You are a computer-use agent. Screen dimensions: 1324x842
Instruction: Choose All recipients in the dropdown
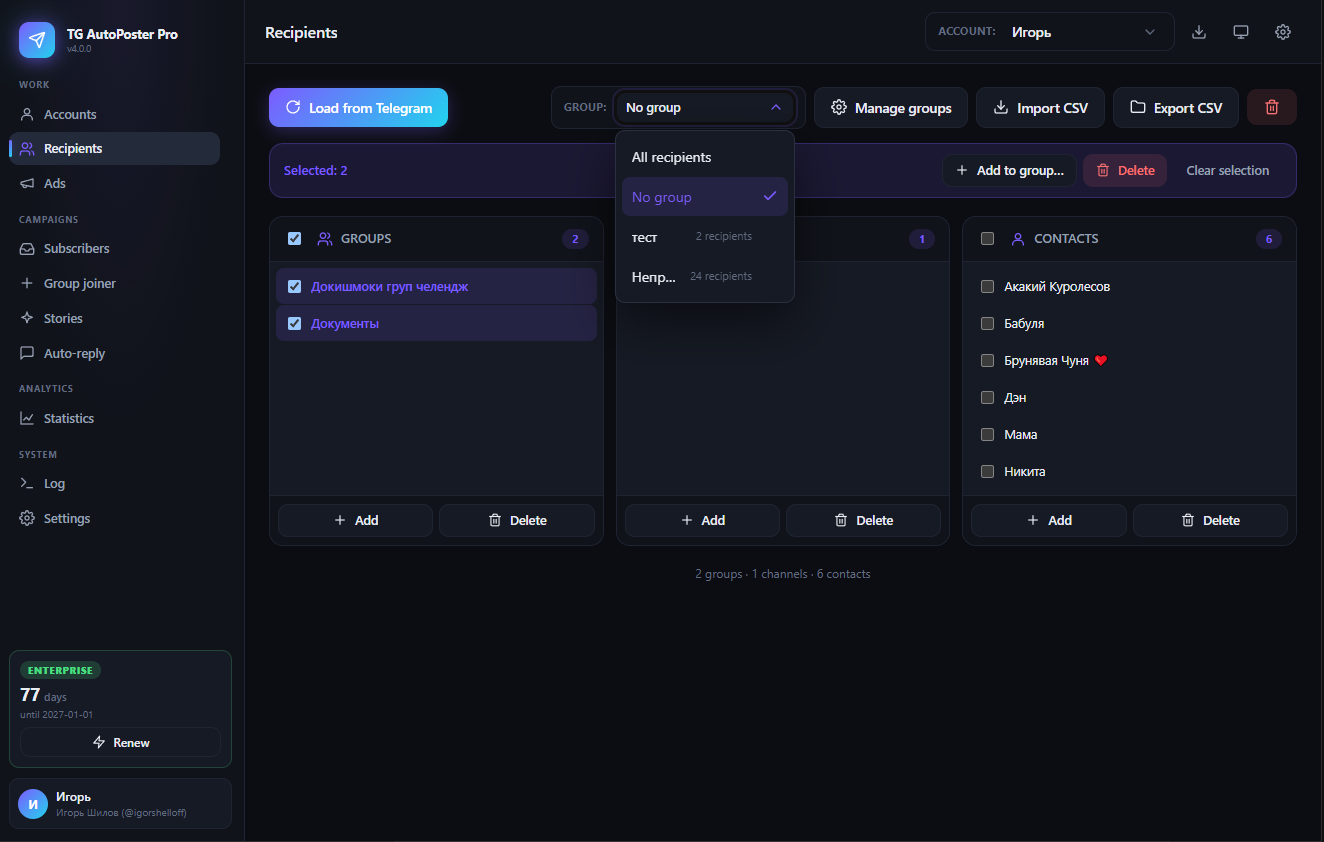705,157
